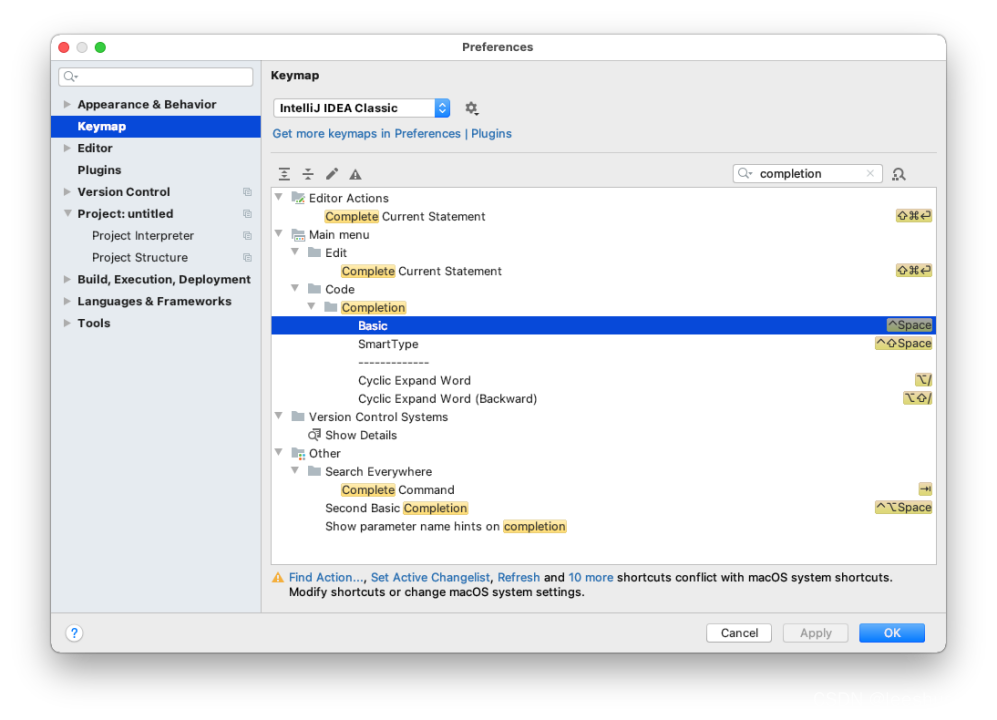The image size is (997, 720).
Task: Click the Refresh conflict link
Action: (x=518, y=578)
